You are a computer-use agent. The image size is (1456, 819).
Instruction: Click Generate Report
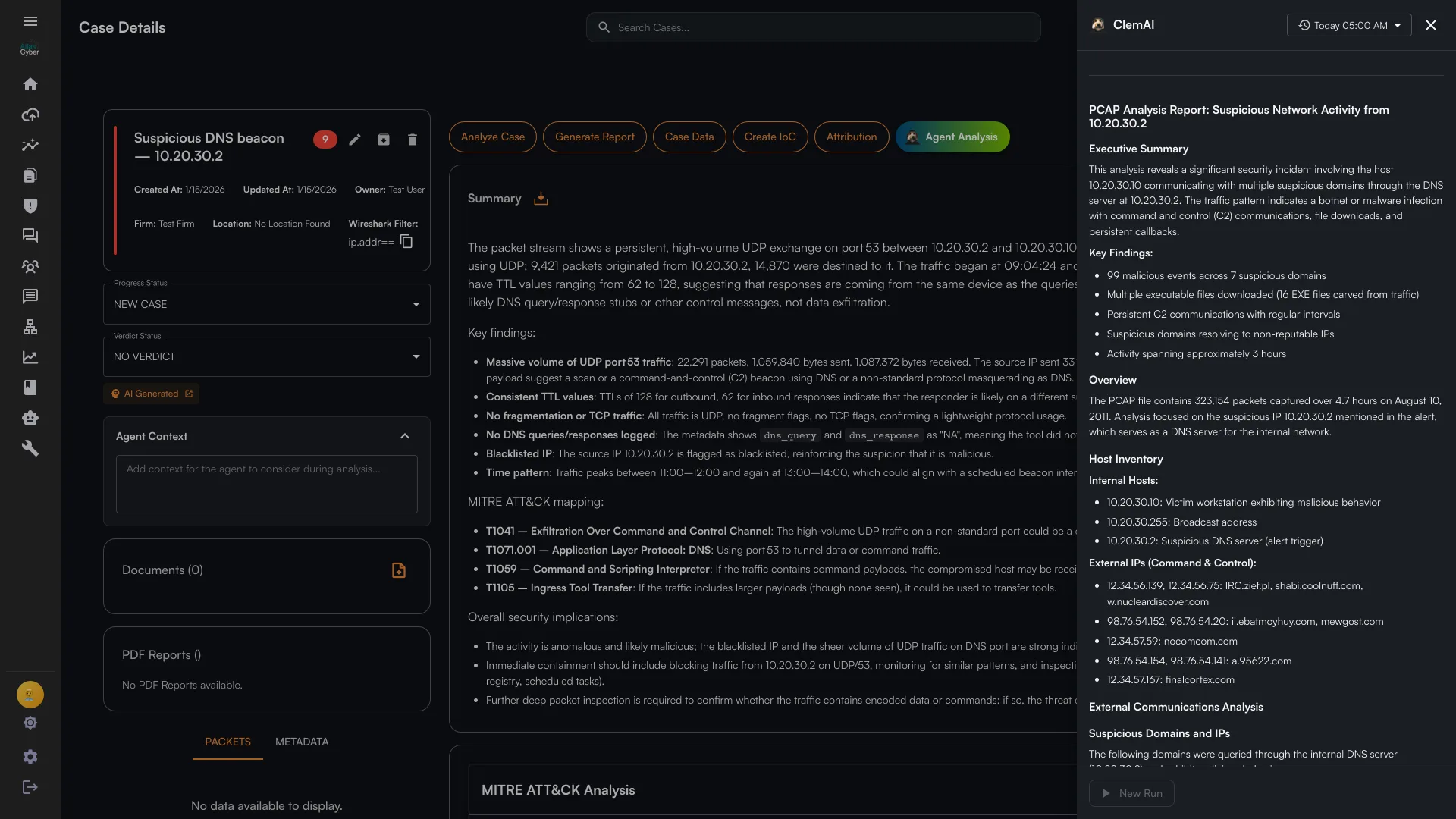pos(595,137)
